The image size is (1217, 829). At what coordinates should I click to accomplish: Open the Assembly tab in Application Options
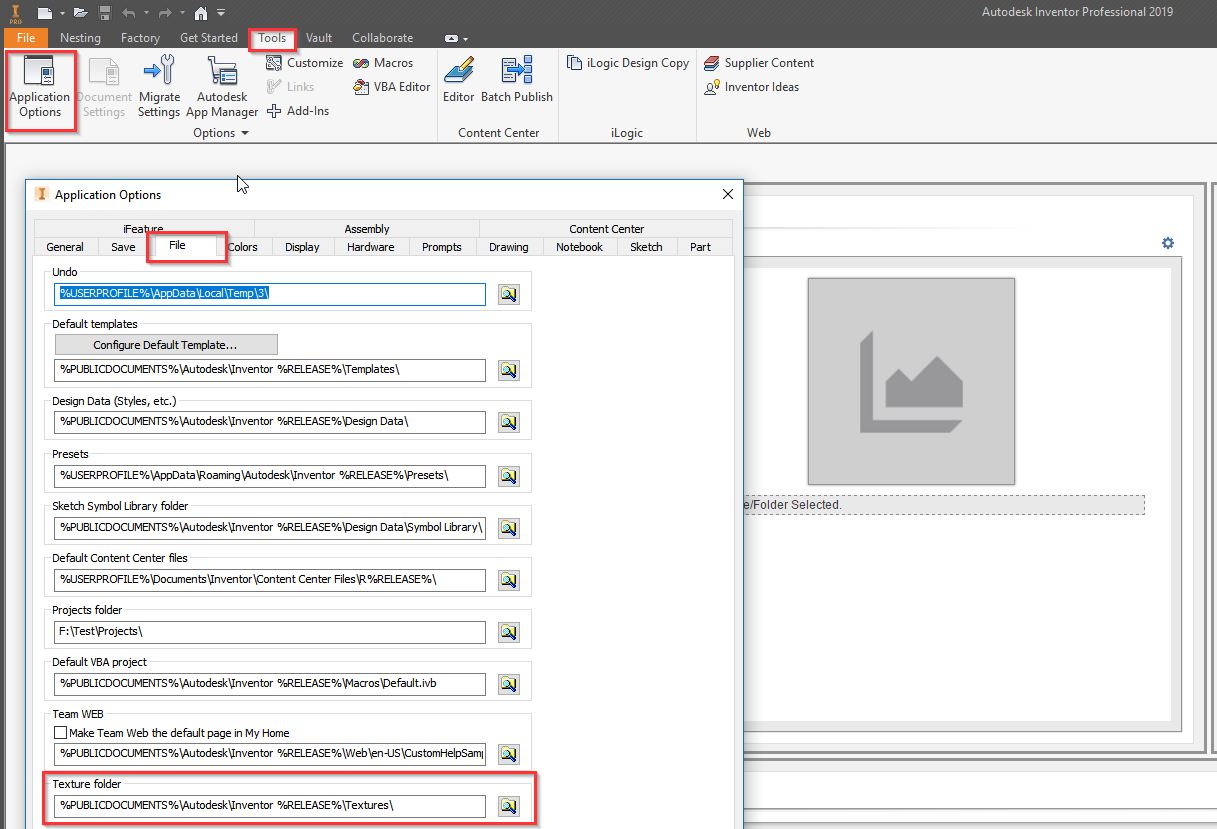pyautogui.click(x=367, y=229)
